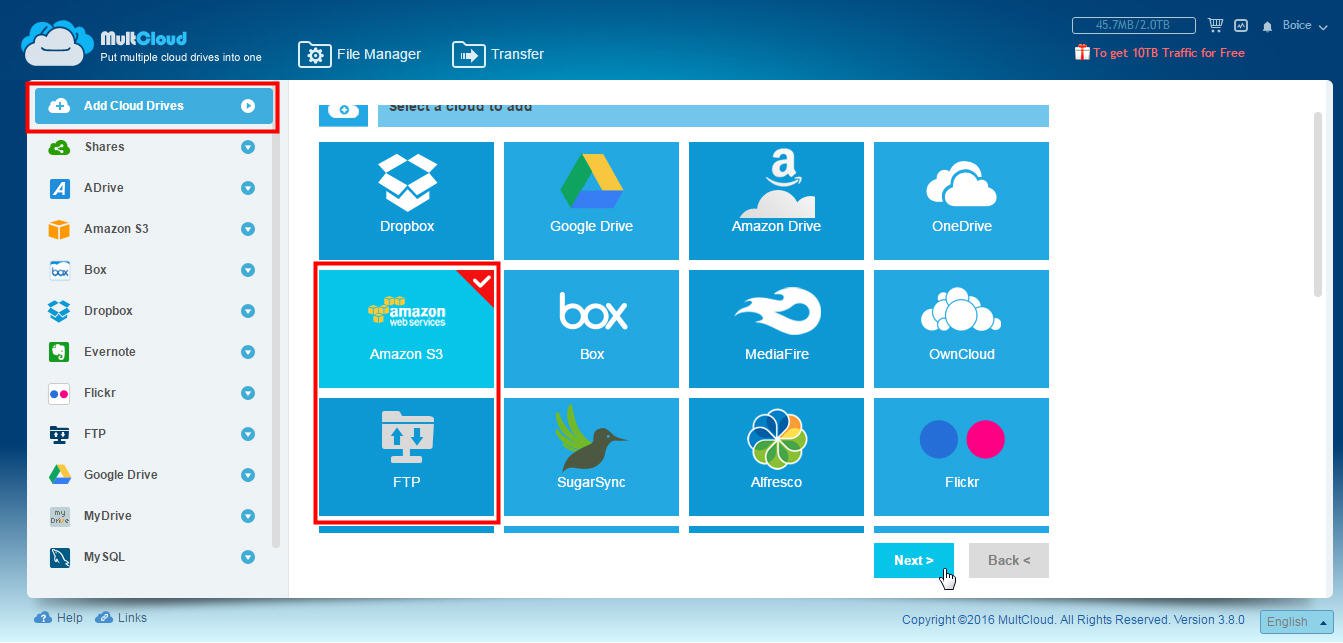Screen dimensions: 1343x643
Task: Expand the Evernote dropdown arrow
Action: (x=248, y=352)
